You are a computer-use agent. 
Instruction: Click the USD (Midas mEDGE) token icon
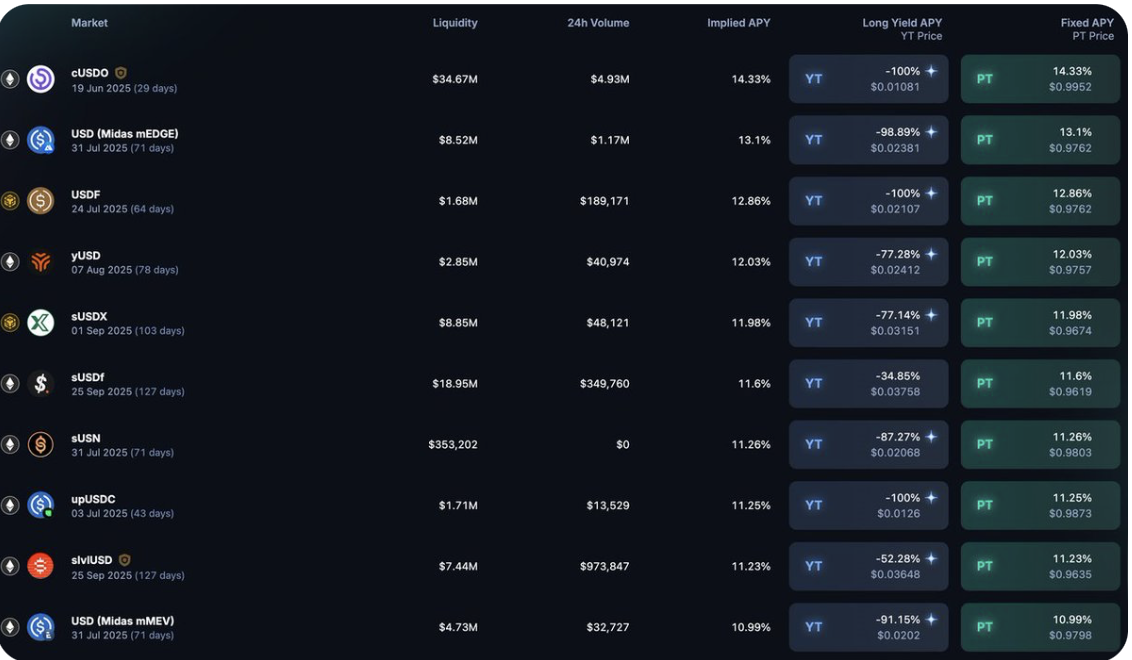pyautogui.click(x=40, y=140)
